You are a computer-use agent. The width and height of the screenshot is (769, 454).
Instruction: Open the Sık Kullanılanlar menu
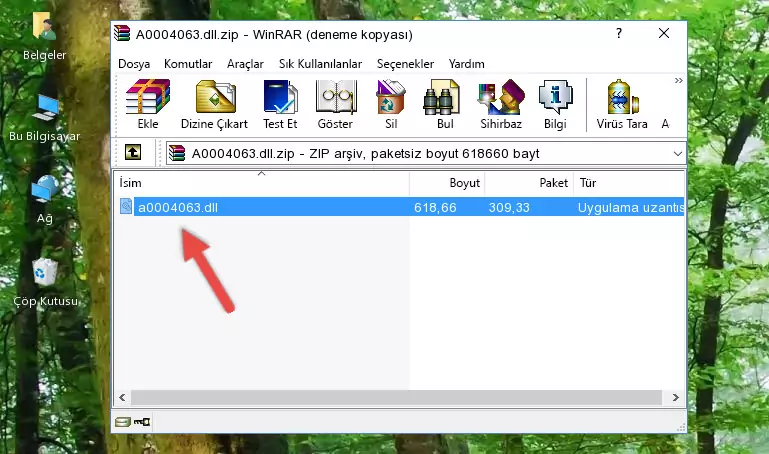tap(320, 64)
